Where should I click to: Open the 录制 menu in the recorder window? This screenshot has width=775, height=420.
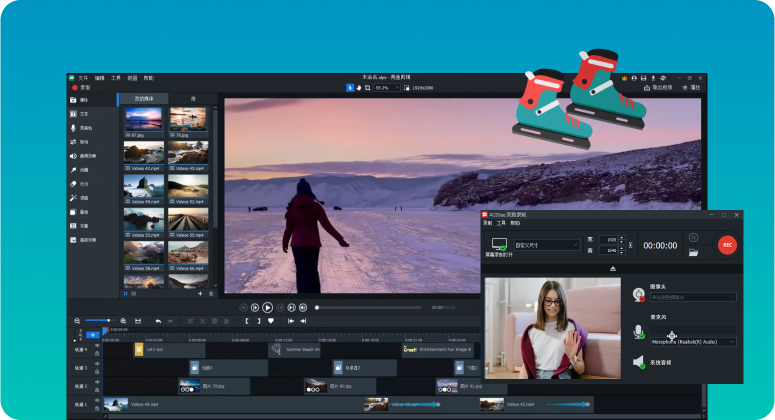click(x=487, y=223)
